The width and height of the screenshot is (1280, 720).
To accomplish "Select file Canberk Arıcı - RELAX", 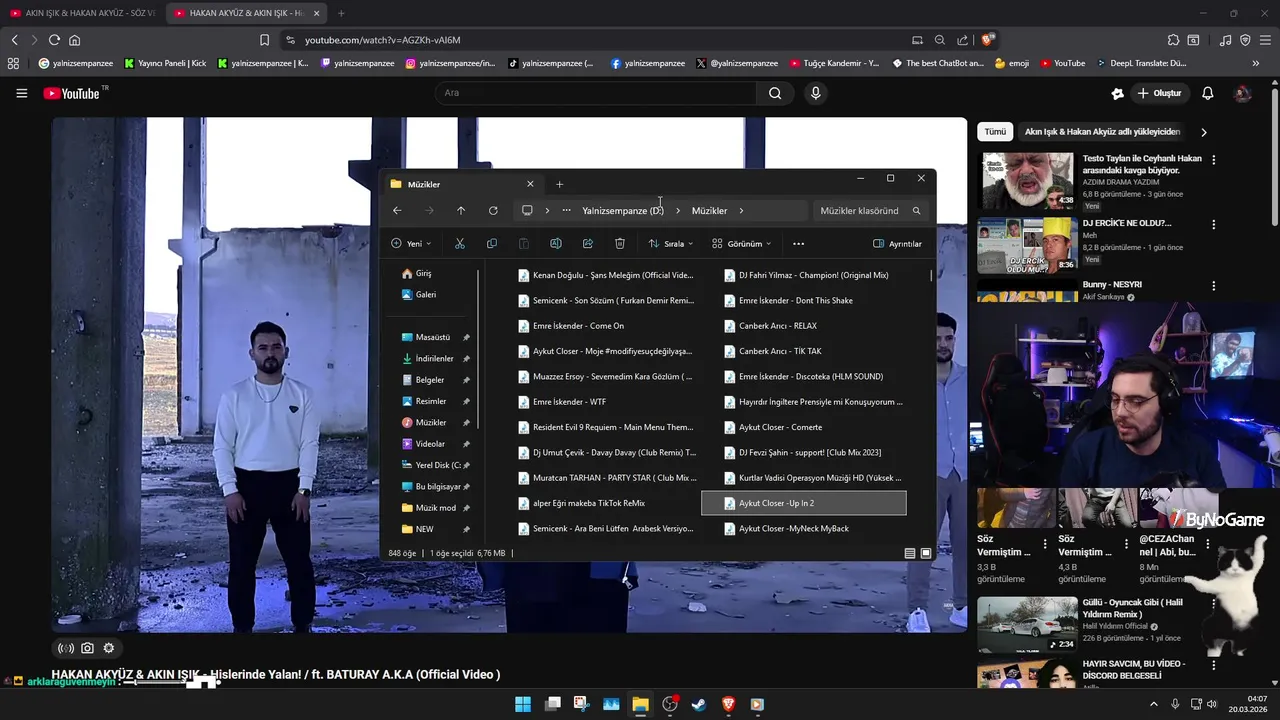I will pyautogui.click(x=804, y=326).
